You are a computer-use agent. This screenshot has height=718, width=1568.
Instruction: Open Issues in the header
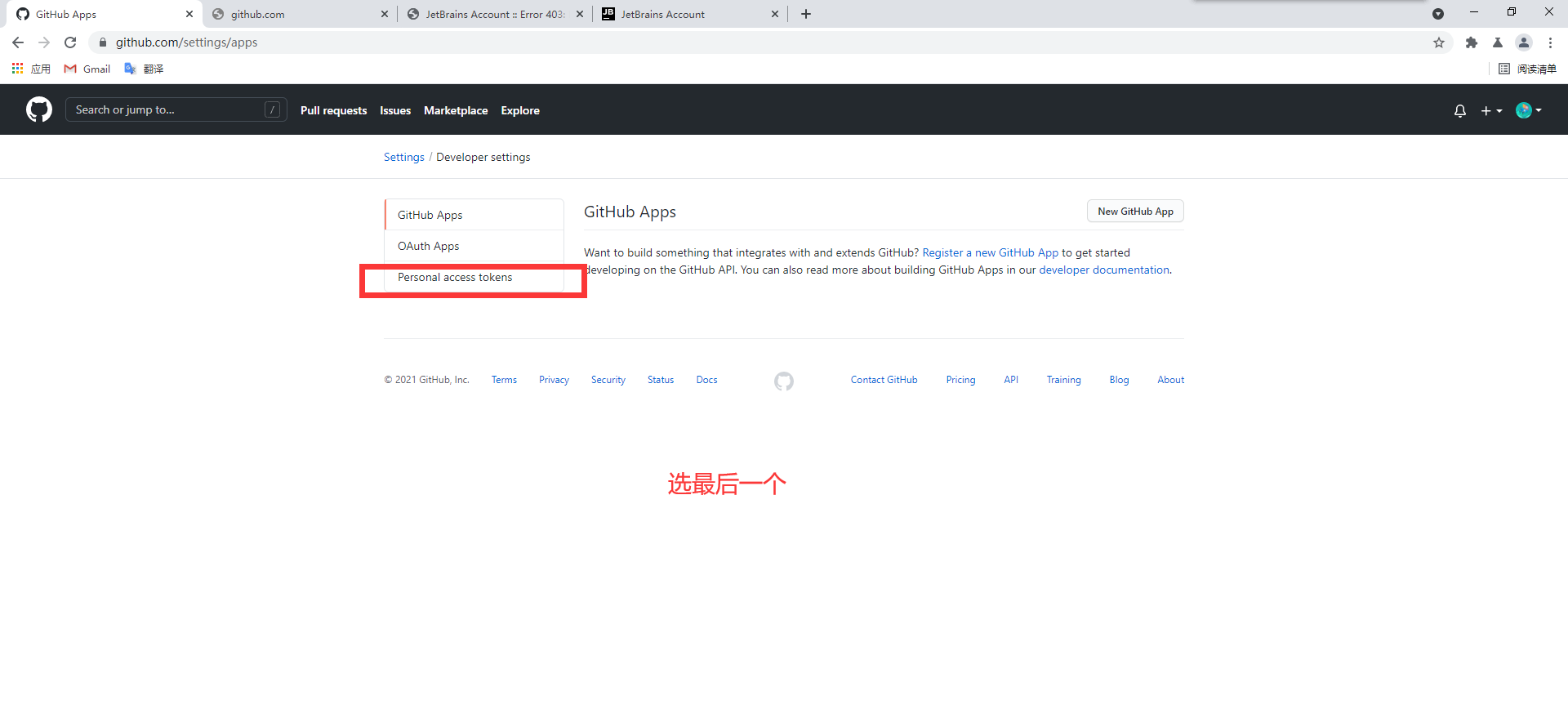(x=395, y=110)
